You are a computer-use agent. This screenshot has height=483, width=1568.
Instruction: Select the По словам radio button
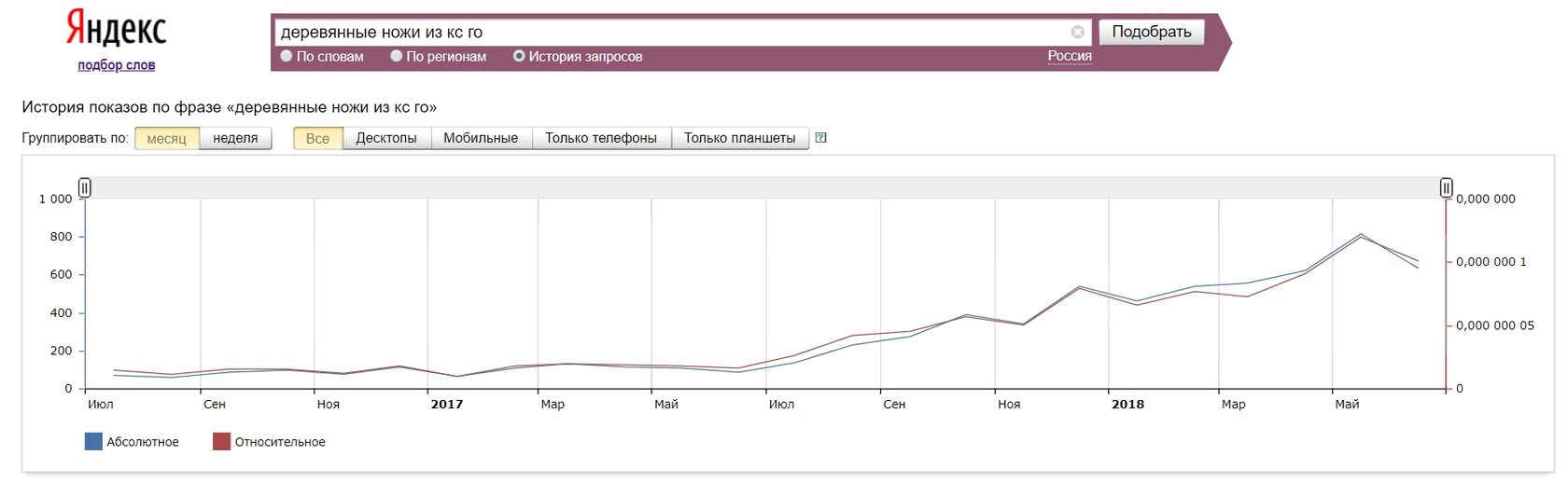point(287,56)
